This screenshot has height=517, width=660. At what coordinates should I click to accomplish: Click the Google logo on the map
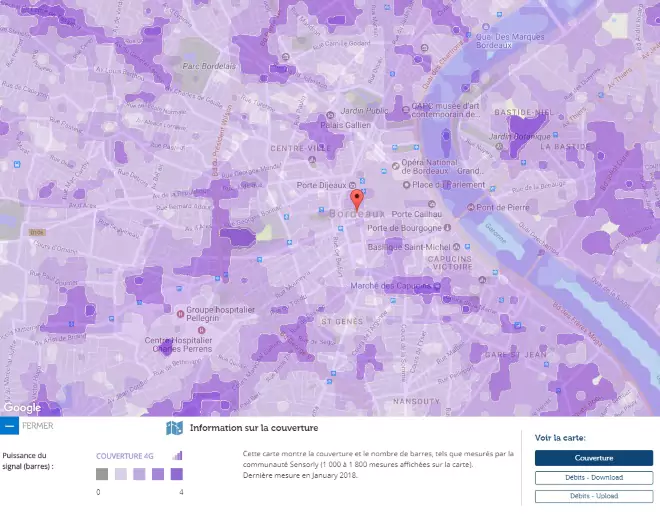coord(22,407)
